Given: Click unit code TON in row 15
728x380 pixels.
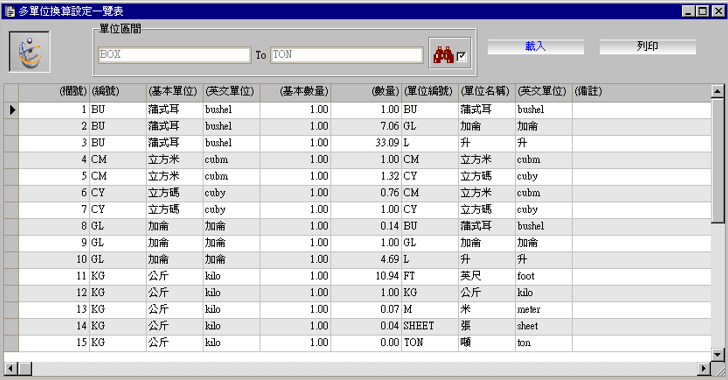Looking at the screenshot, I should click(x=429, y=343).
